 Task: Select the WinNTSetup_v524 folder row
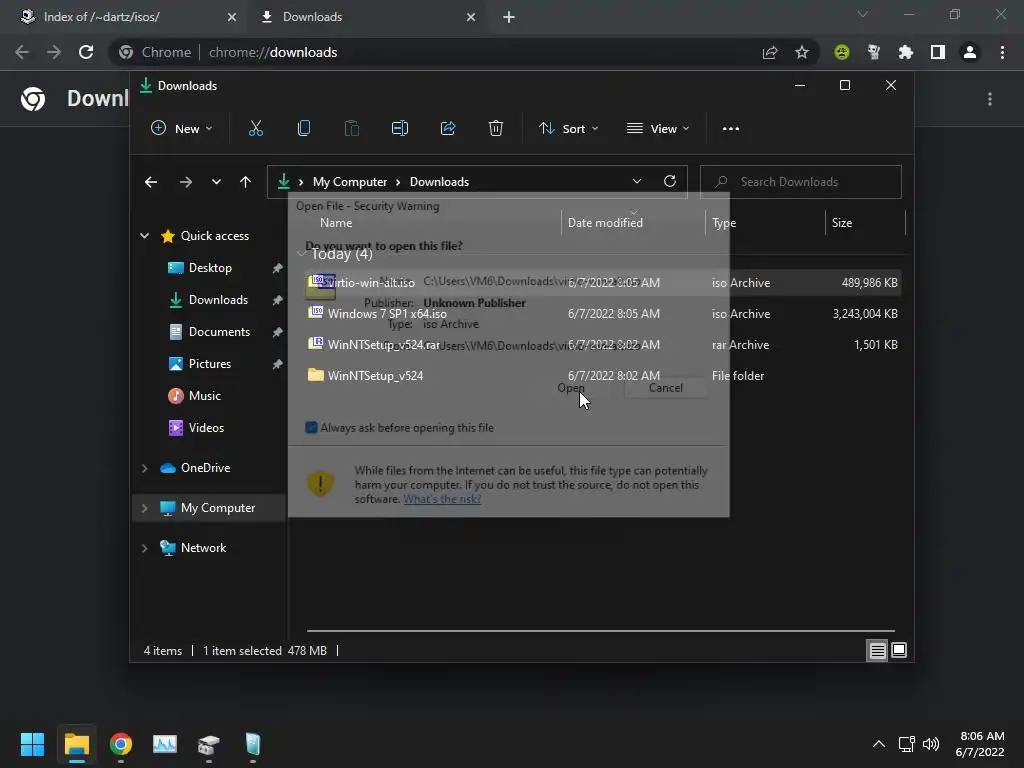coord(603,376)
